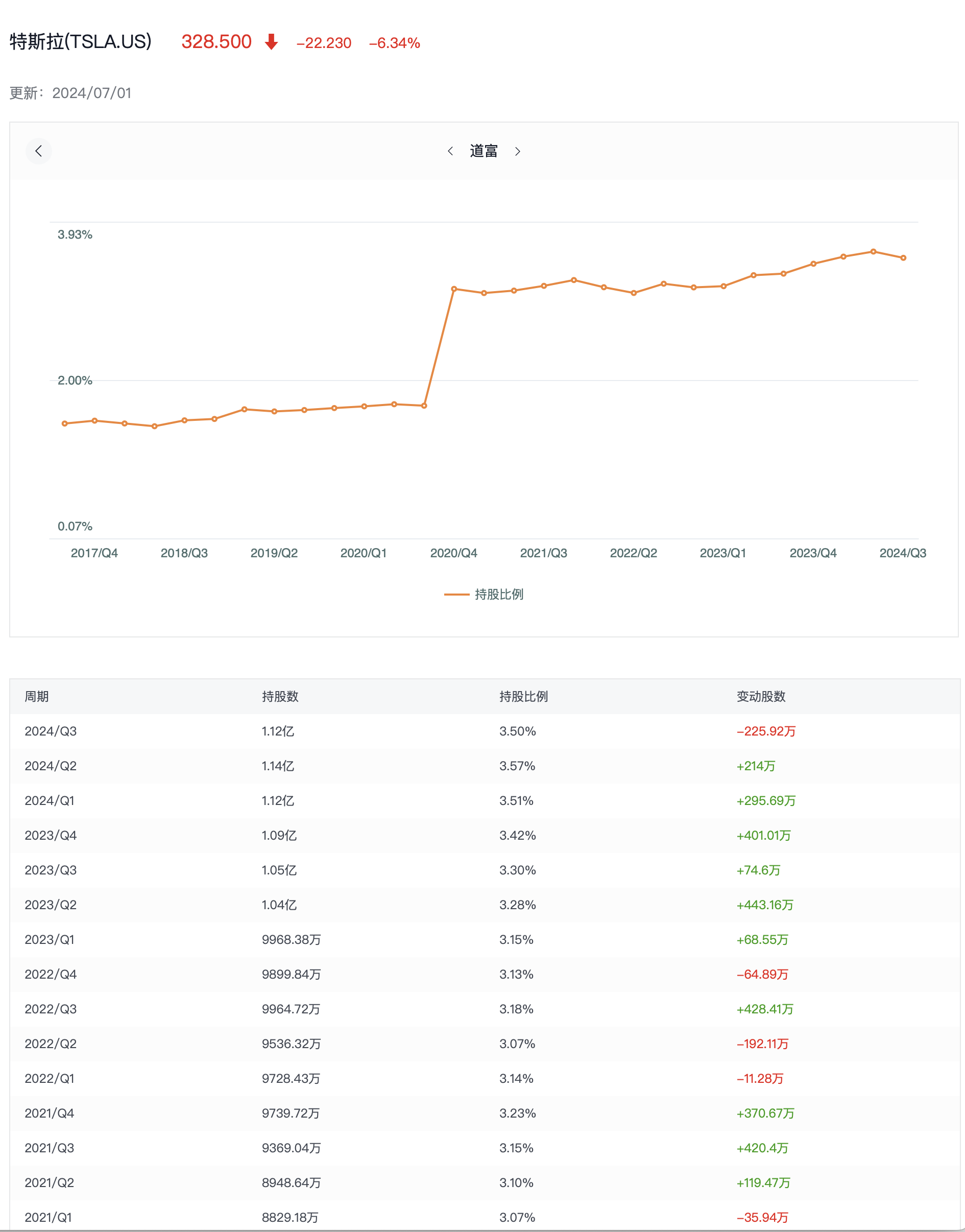Image resolution: width=965 pixels, height=1232 pixels.
Task: Click the 持股比例 column header in table
Action: coord(524,696)
